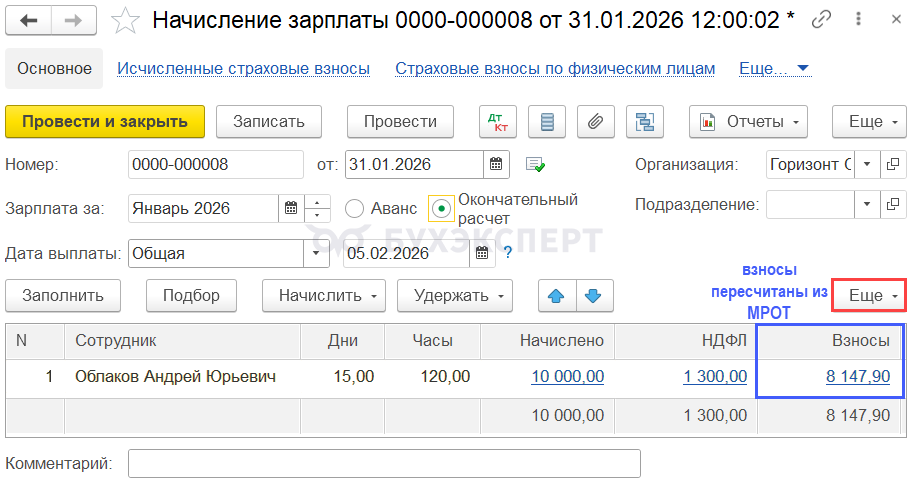Viewport: 908px width, 481px height.
Task: Open document structure hierarchy icon
Action: point(645,122)
